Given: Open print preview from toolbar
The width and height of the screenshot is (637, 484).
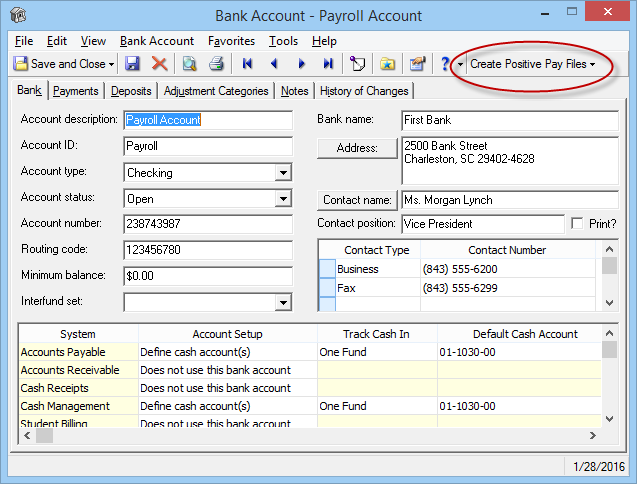Looking at the screenshot, I should [x=190, y=64].
